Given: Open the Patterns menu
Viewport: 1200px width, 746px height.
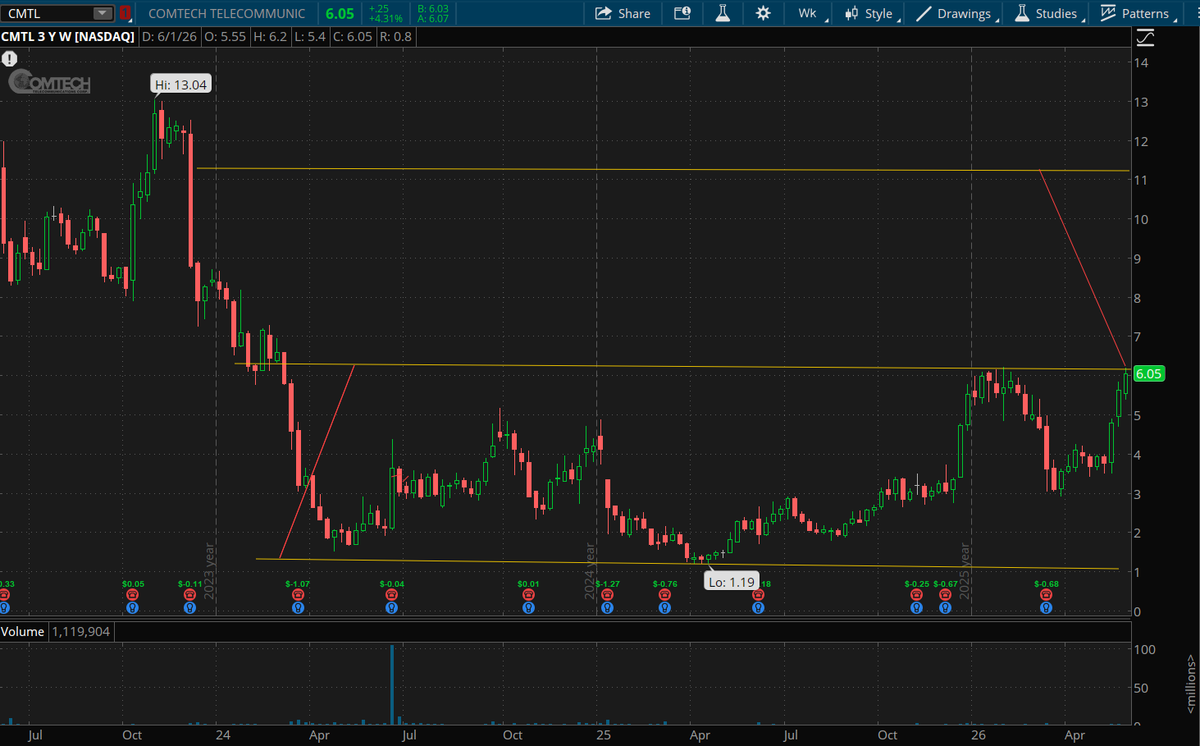Looking at the screenshot, I should 1136,13.
